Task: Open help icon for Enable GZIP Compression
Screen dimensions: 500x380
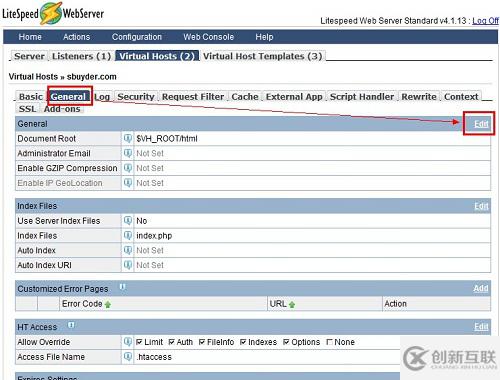Action: pyautogui.click(x=128, y=168)
